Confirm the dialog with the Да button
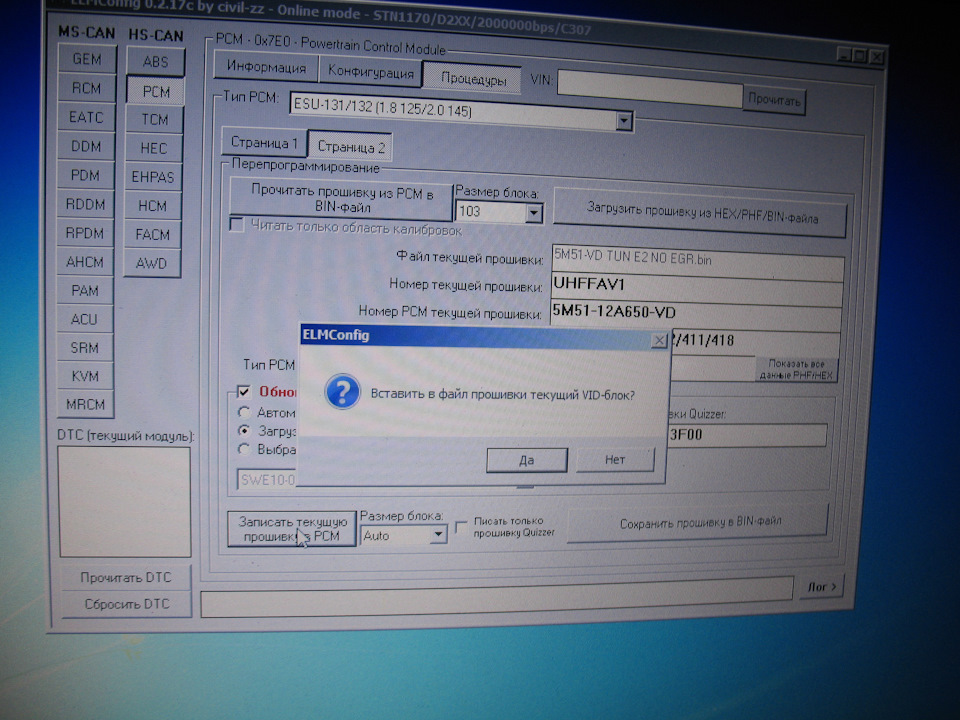Image resolution: width=960 pixels, height=720 pixels. click(x=527, y=460)
